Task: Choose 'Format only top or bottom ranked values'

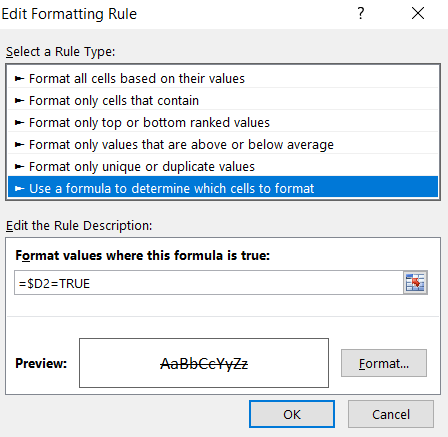Action: 223,122
